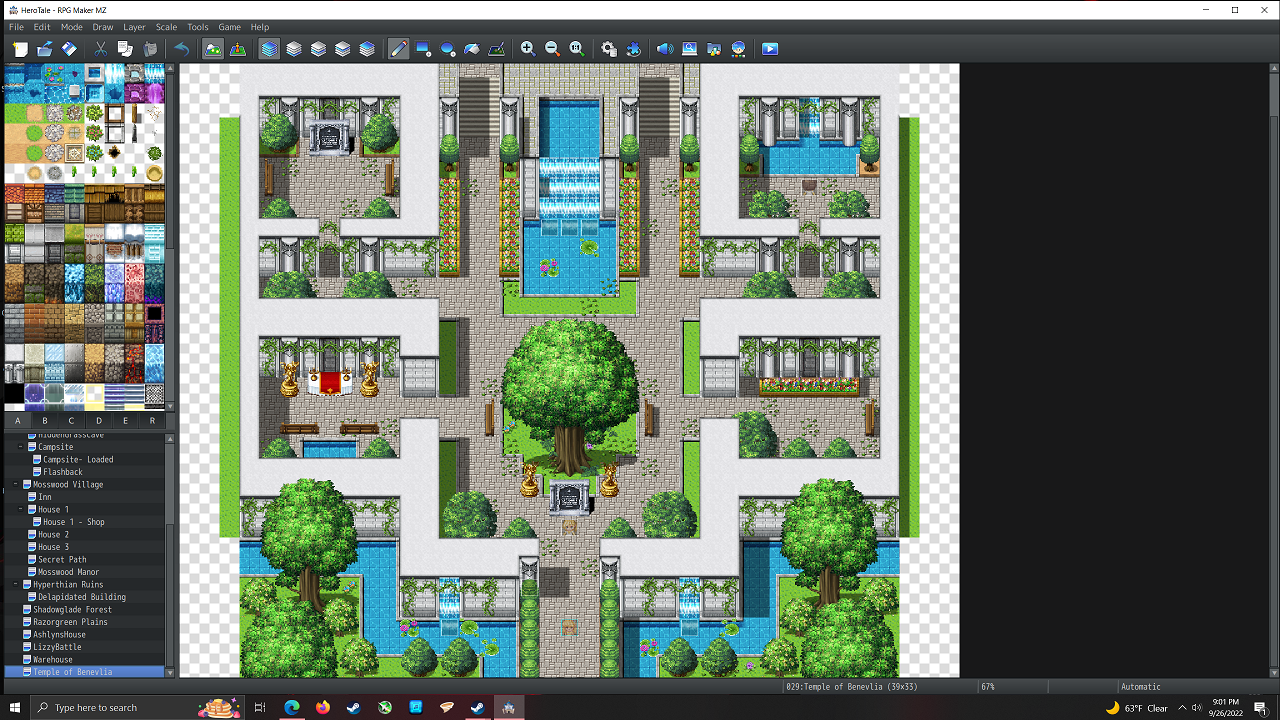This screenshot has width=1280, height=720.
Task: Select the Shadow Pen tool
Action: click(496, 49)
